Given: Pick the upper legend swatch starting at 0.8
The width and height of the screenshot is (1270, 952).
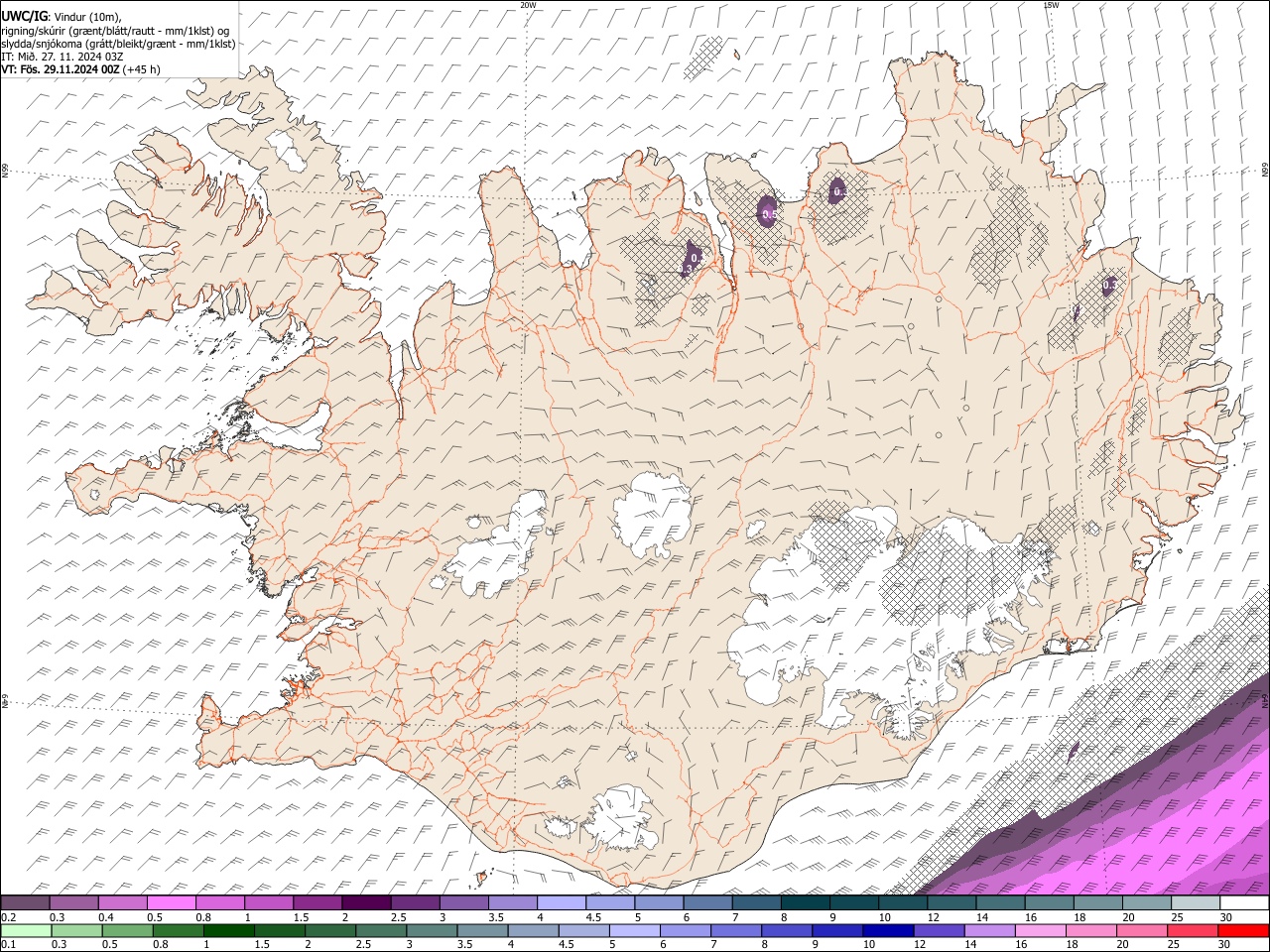Looking at the screenshot, I should click(220, 903).
